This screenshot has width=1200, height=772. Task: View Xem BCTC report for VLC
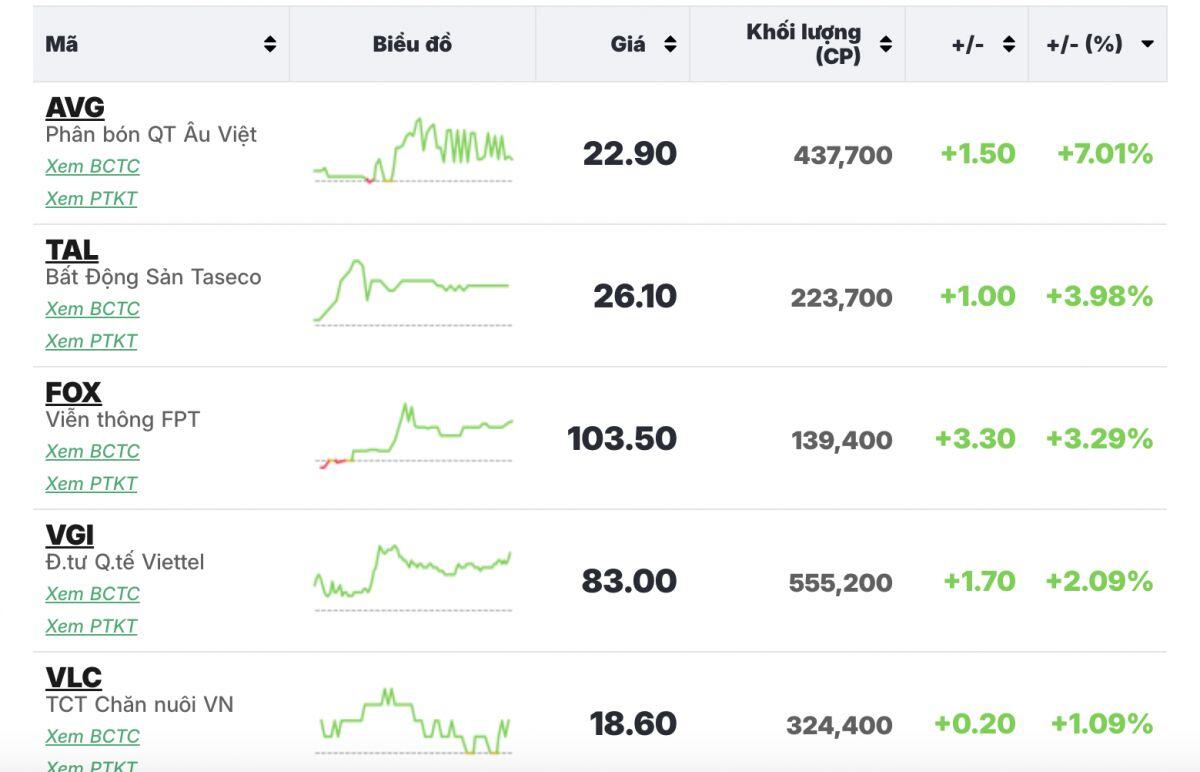pos(92,736)
